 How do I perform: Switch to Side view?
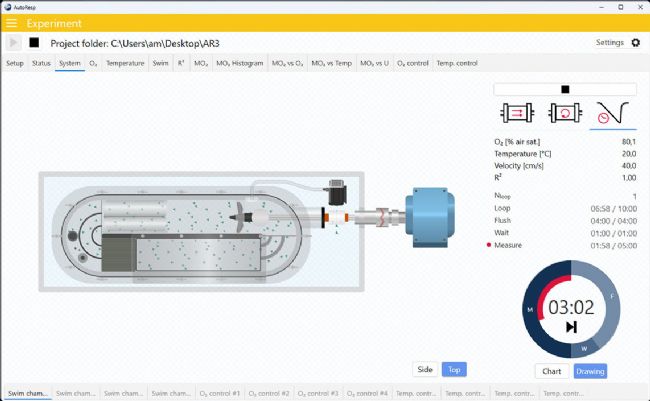[x=425, y=369]
